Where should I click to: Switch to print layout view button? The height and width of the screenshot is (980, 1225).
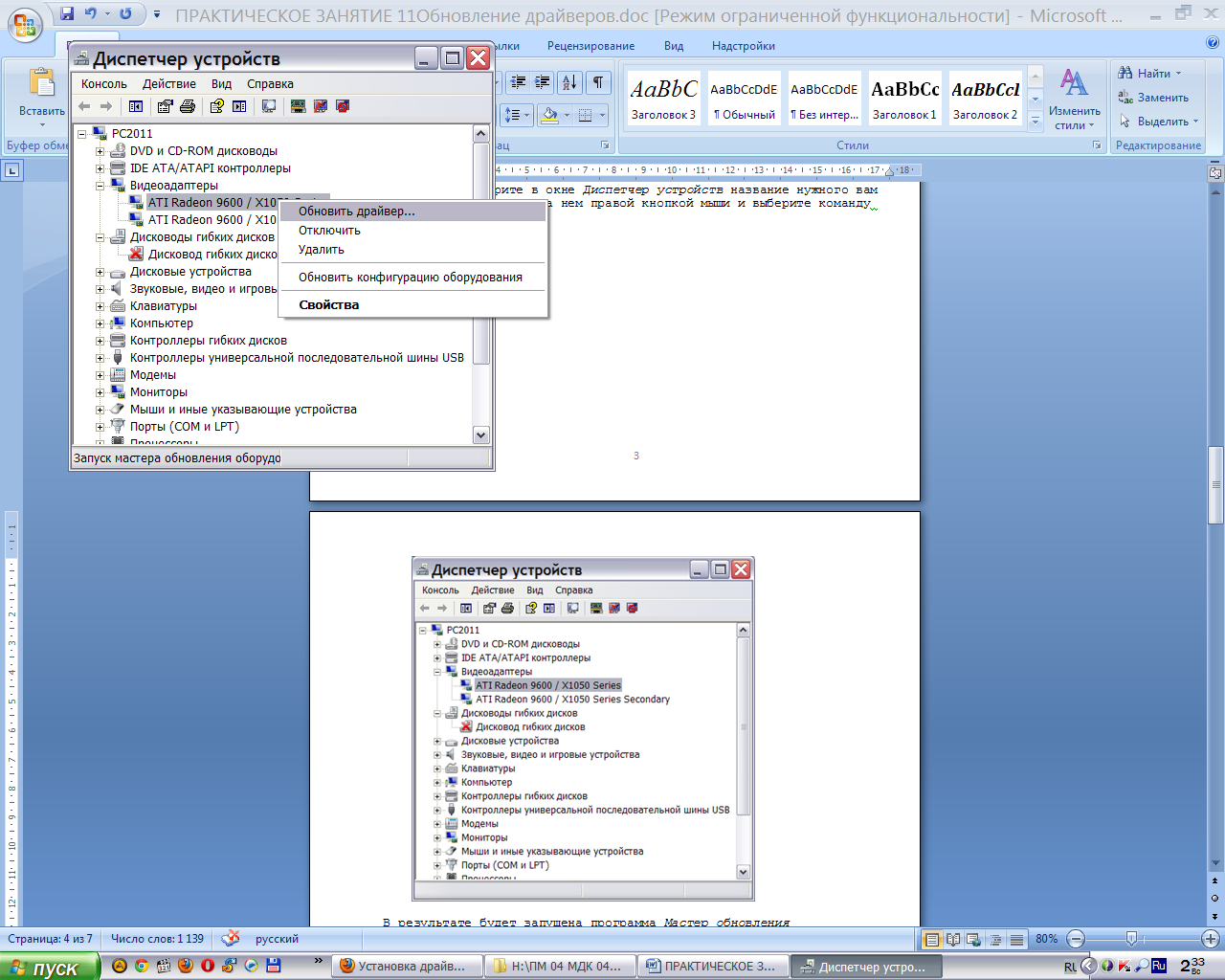(x=931, y=939)
